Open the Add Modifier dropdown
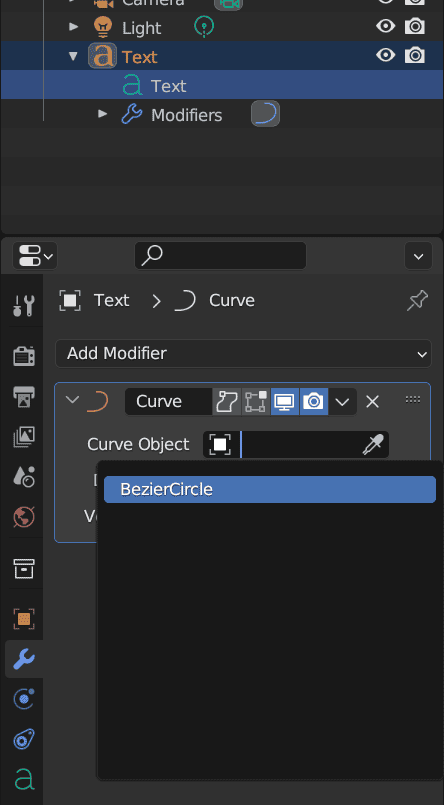Screen dimensions: 444x805 pyautogui.click(x=243, y=353)
